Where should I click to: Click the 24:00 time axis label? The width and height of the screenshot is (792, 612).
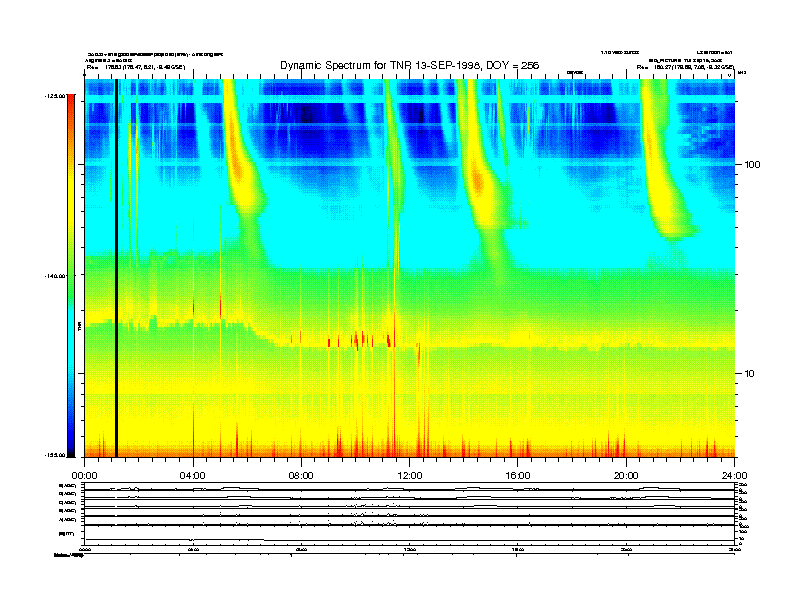pyautogui.click(x=734, y=476)
